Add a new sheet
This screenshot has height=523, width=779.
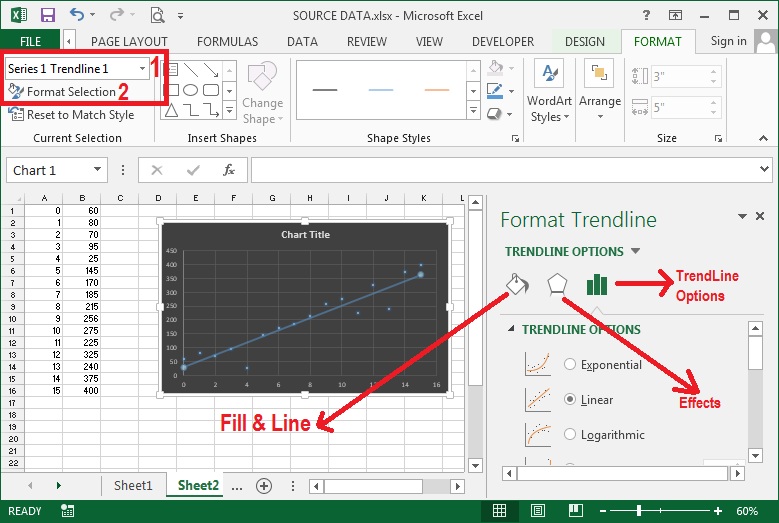click(264, 486)
